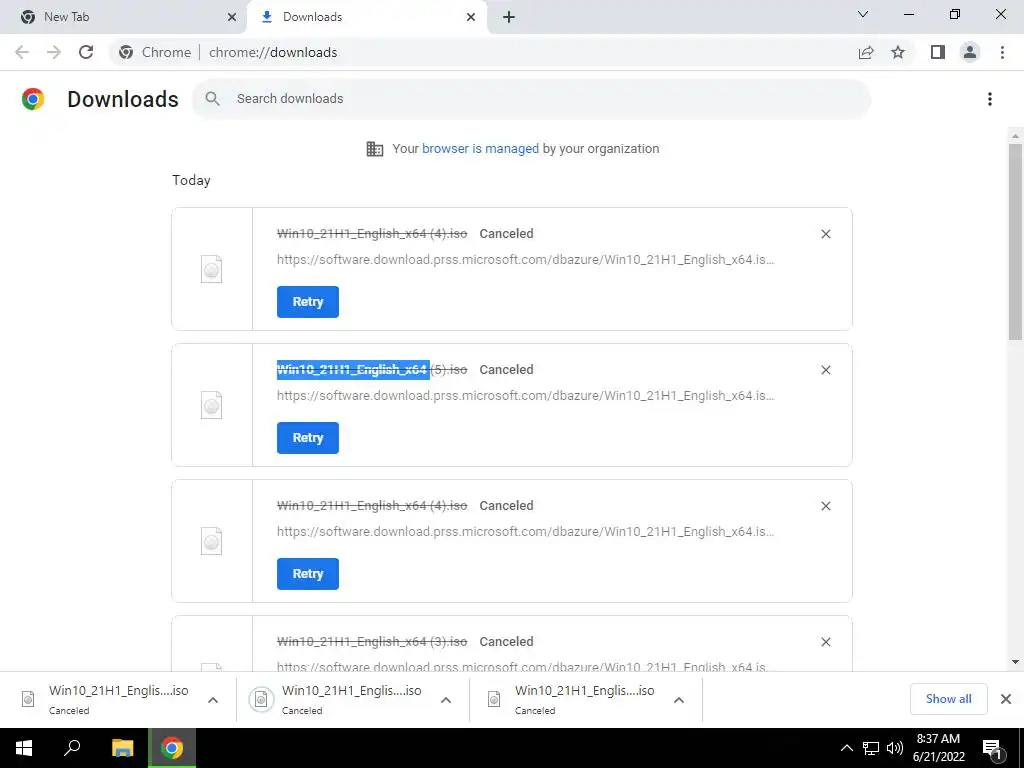Click the Today date heading
This screenshot has width=1024, height=768.
(191, 180)
